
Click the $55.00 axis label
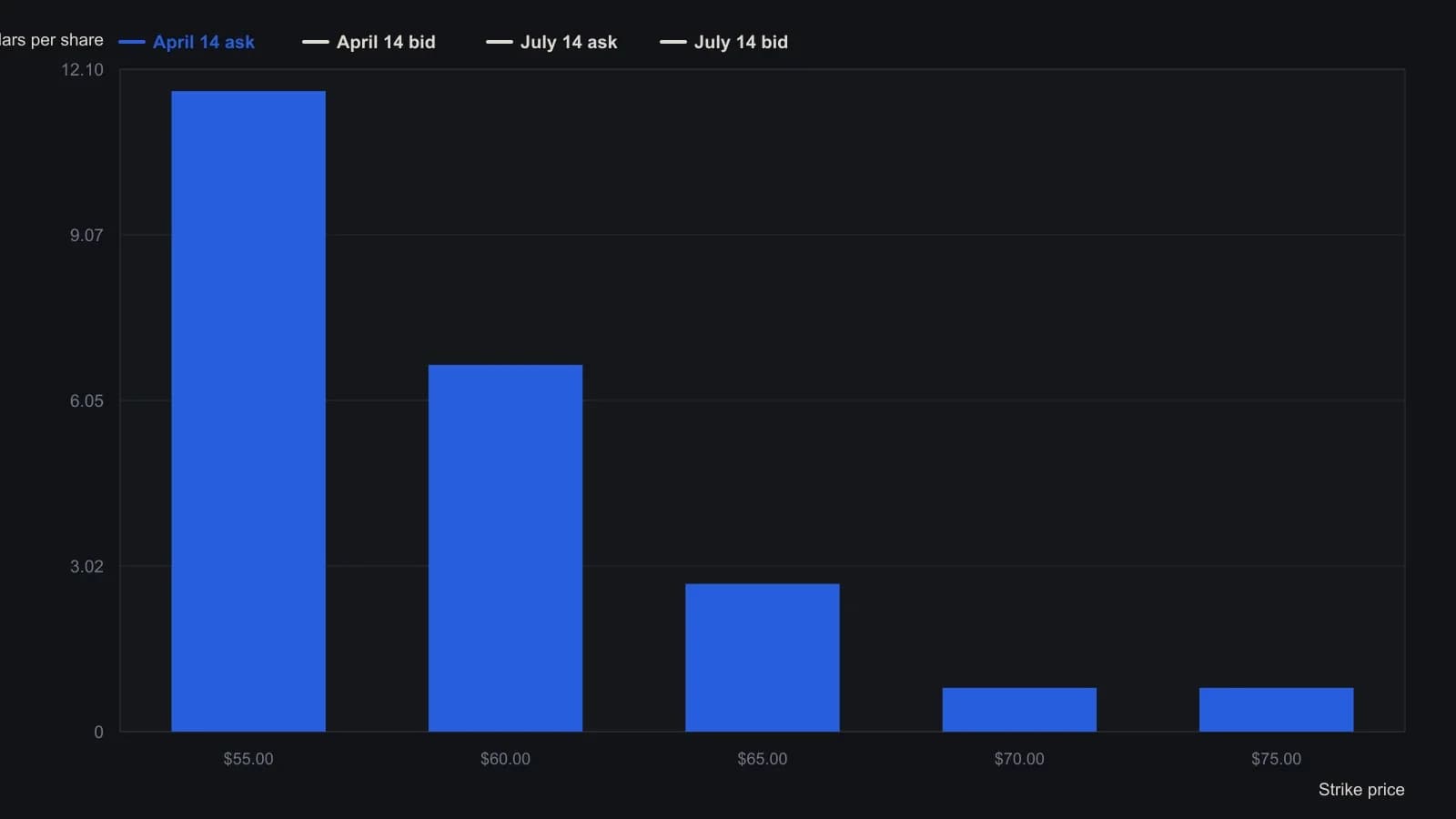pyautogui.click(x=248, y=759)
